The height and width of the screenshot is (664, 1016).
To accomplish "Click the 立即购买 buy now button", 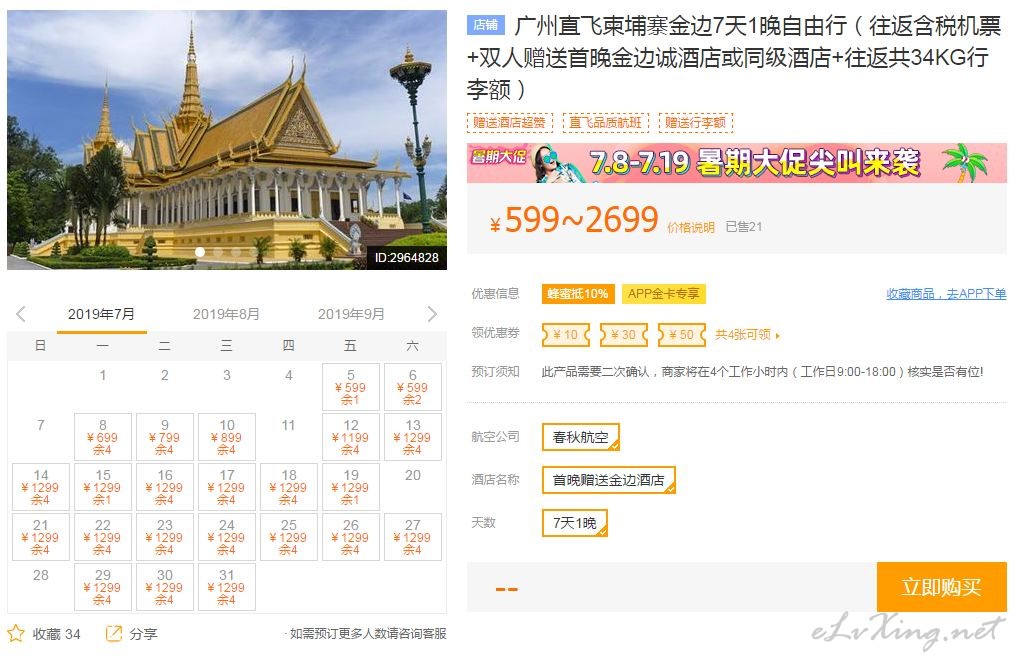I will [941, 587].
